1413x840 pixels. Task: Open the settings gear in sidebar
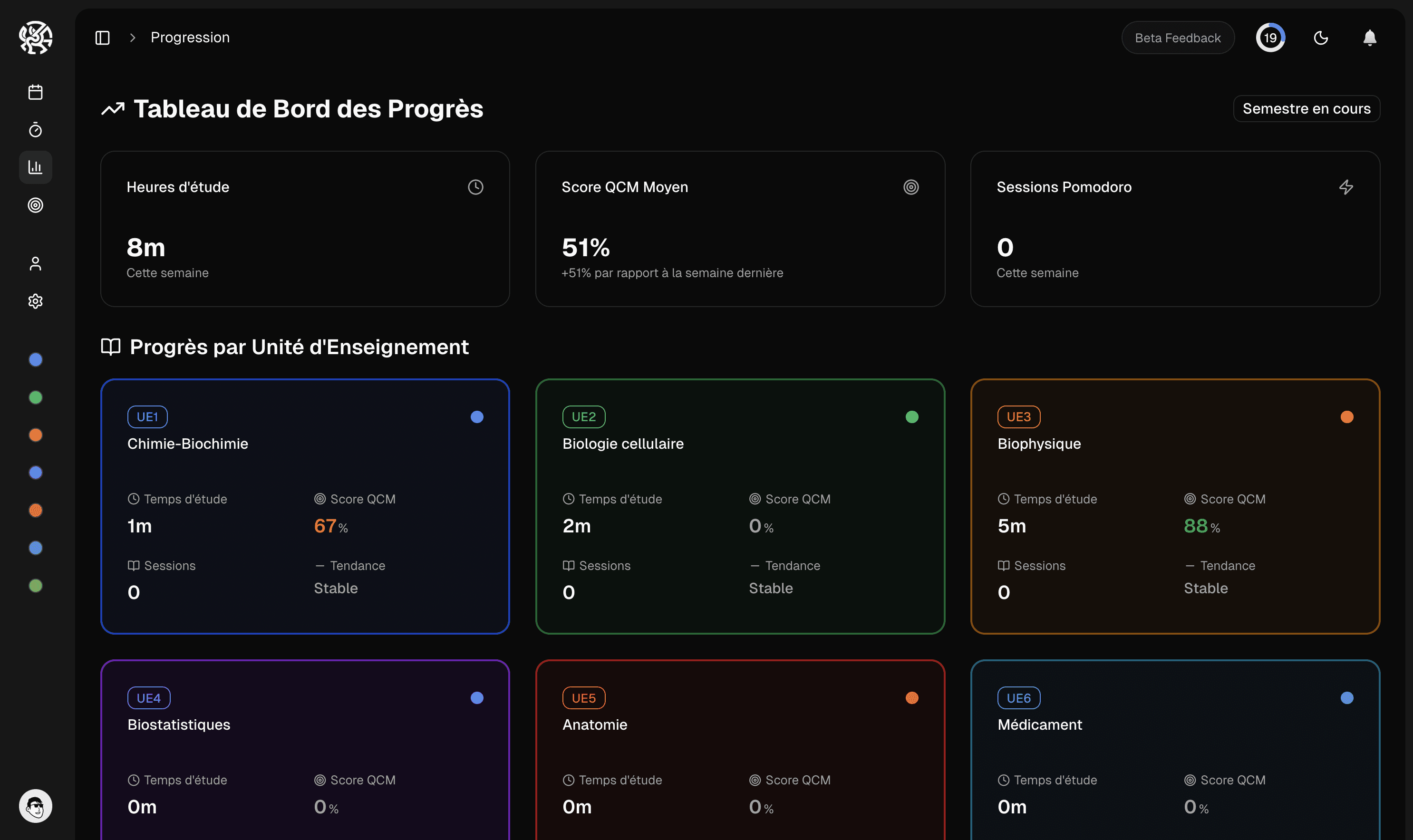pyautogui.click(x=35, y=301)
